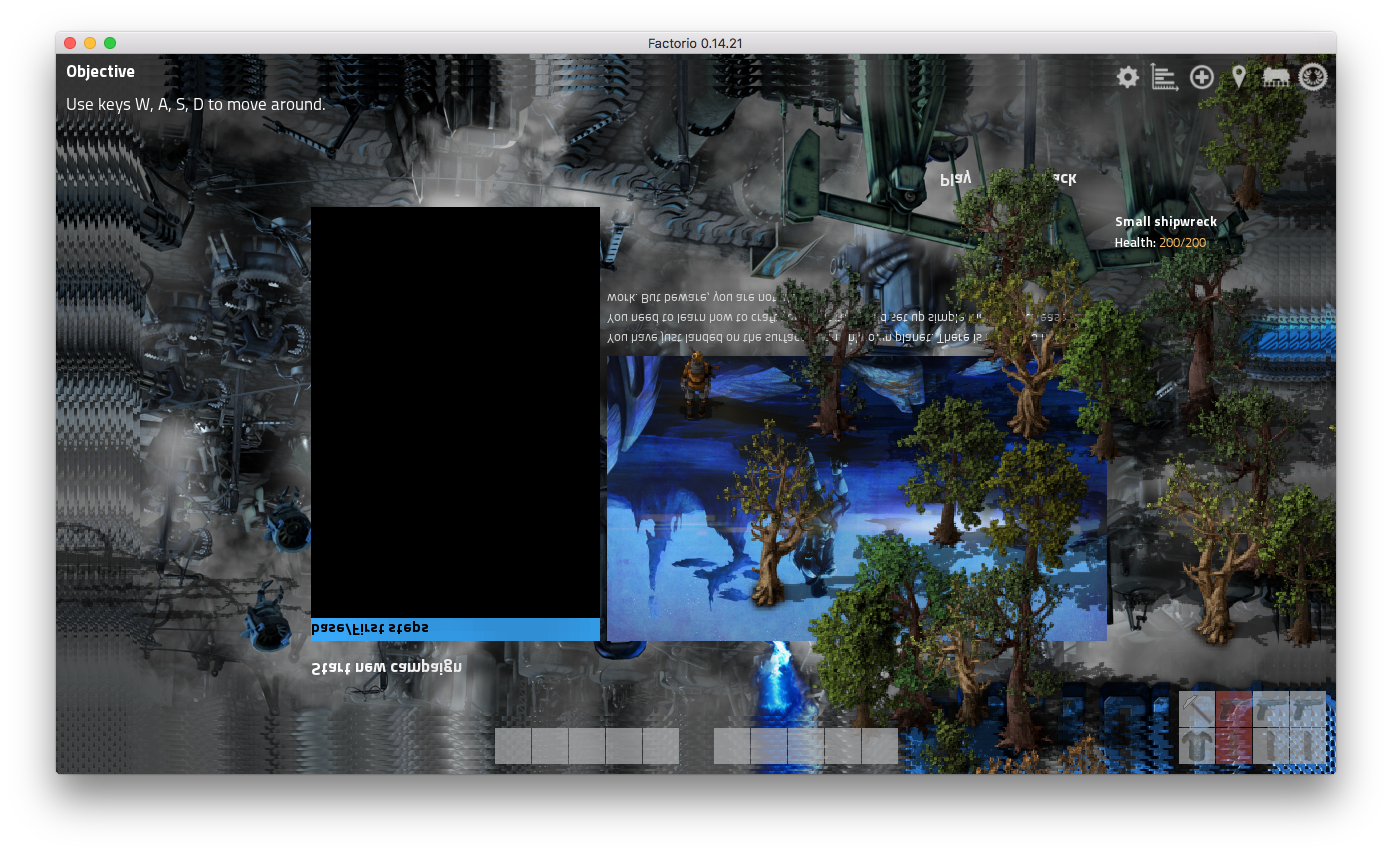
Task: Select the pickaxe tool slot
Action: pyautogui.click(x=1197, y=709)
